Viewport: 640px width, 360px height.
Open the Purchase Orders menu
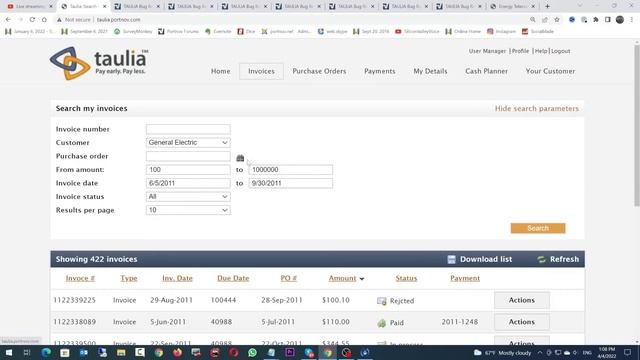319,71
